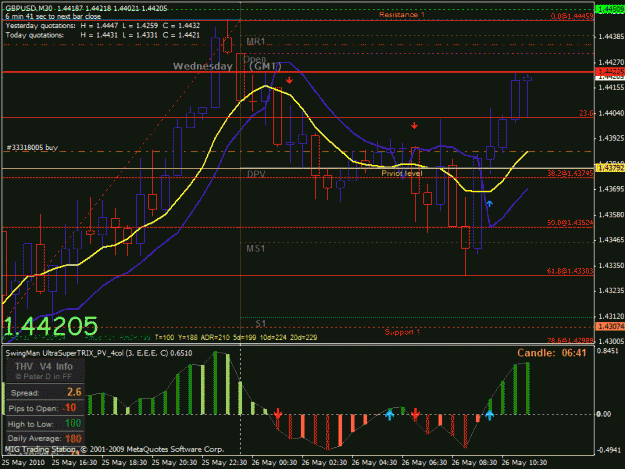Click the '26 May 00:30' time axis label
The height and width of the screenshot is (469, 625).
click(x=274, y=463)
